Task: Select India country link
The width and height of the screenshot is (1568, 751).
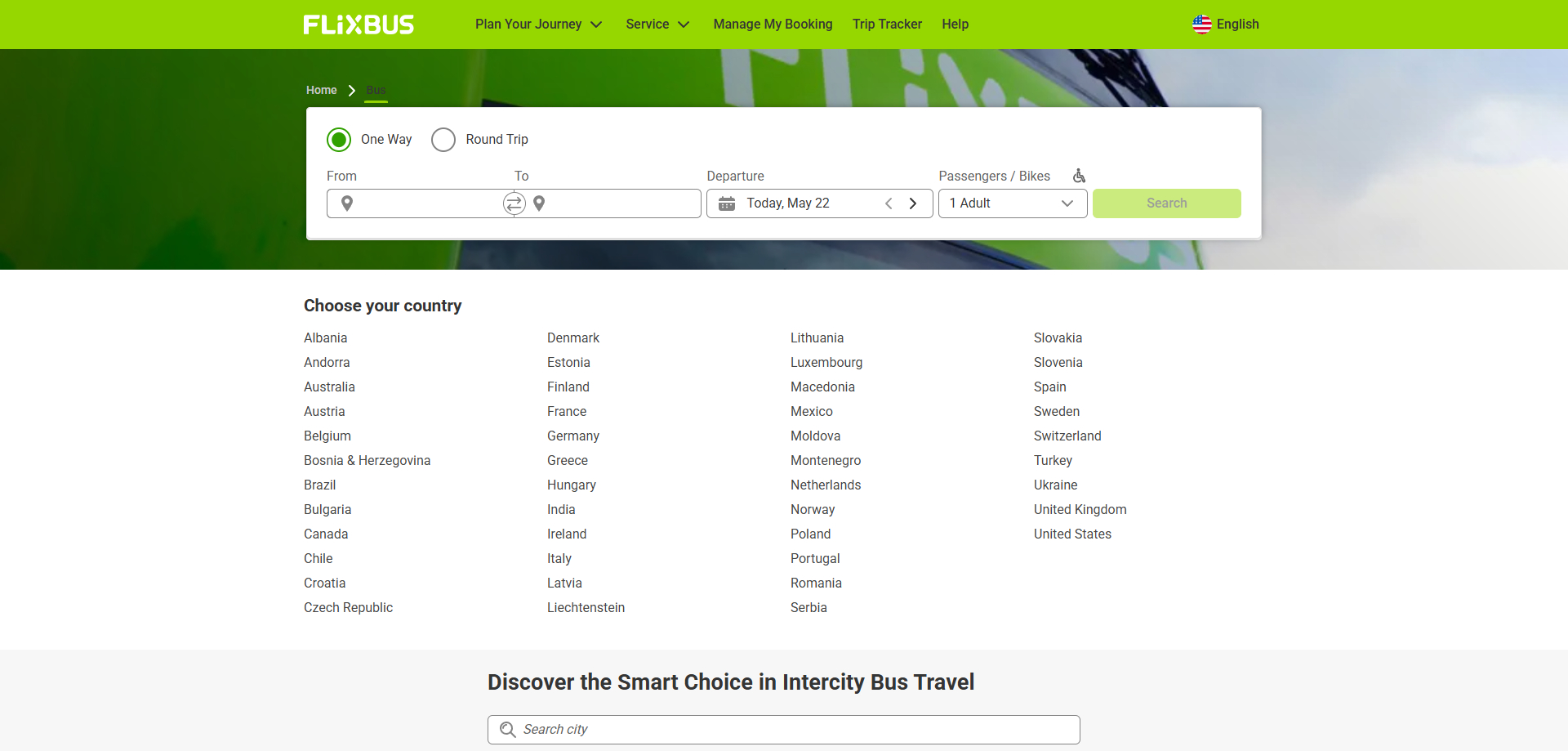Action: (x=561, y=510)
